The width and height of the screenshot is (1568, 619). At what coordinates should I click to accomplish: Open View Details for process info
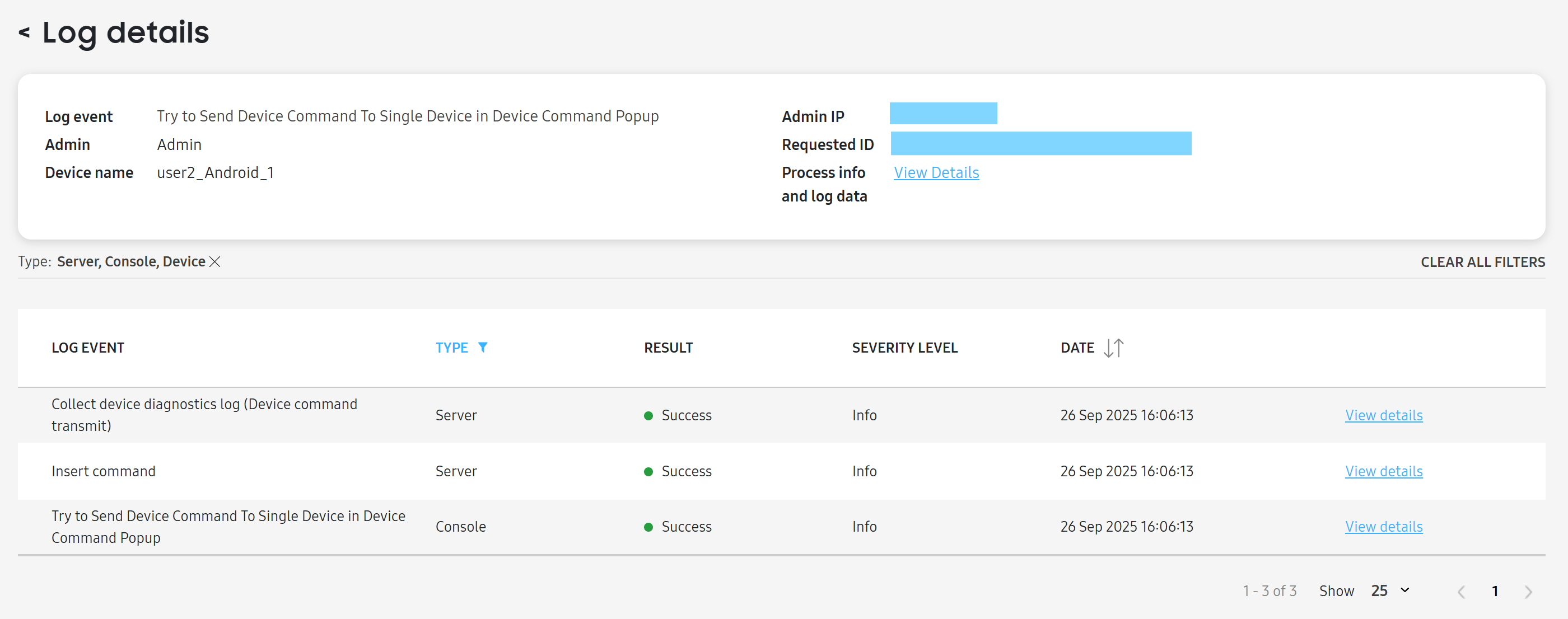pyautogui.click(x=936, y=173)
